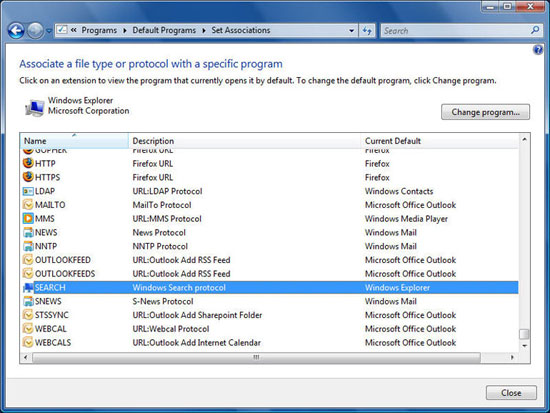Select Programs in the breadcrumb

tap(99, 31)
